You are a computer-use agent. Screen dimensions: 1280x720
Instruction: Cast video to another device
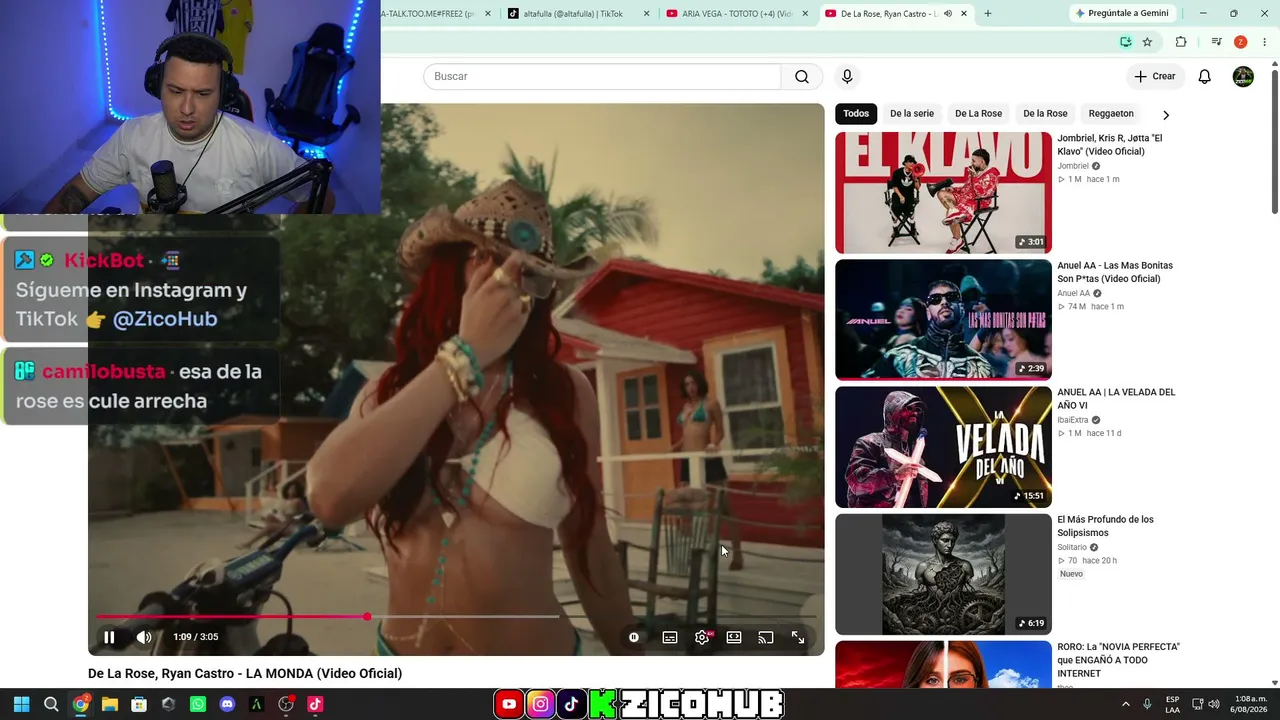(x=766, y=637)
